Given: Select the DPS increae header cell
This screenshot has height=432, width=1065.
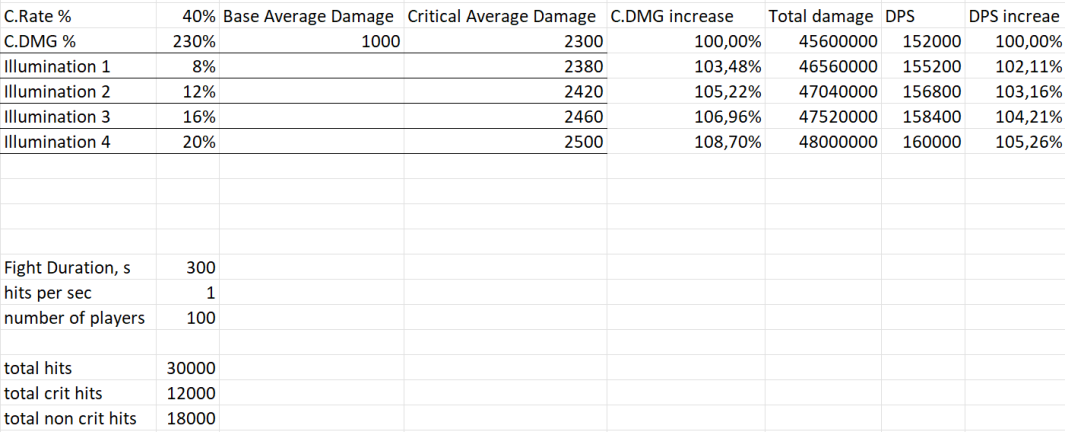Looking at the screenshot, I should [x=1013, y=16].
